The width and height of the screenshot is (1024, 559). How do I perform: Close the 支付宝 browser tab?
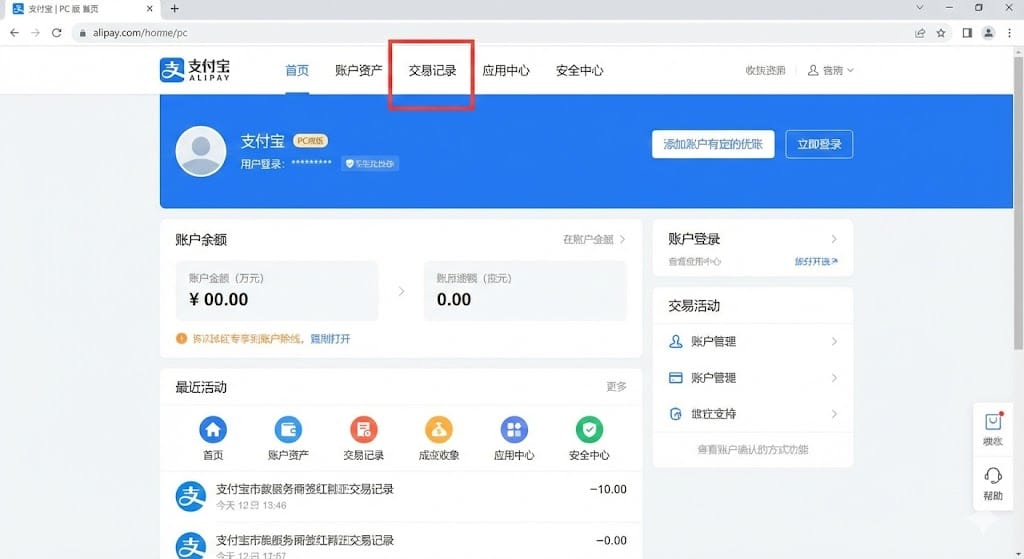click(x=150, y=8)
